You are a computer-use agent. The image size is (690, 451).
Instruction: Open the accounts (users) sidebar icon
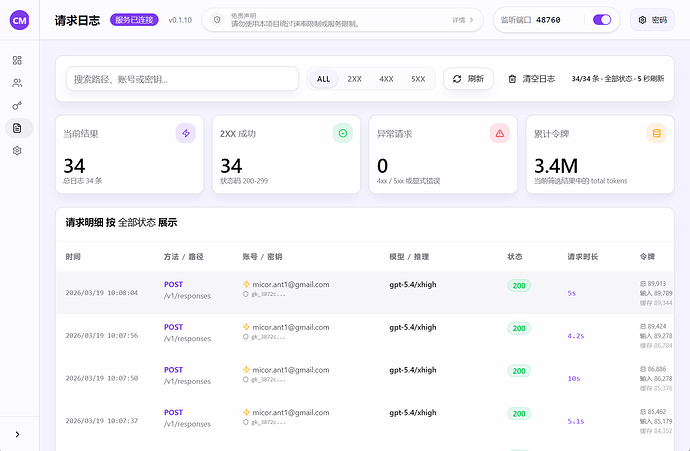click(x=17, y=83)
